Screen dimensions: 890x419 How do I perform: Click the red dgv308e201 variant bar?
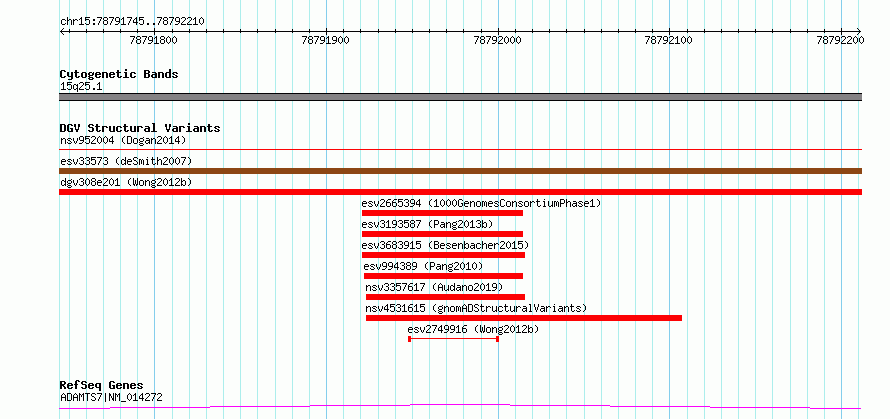pos(460,192)
